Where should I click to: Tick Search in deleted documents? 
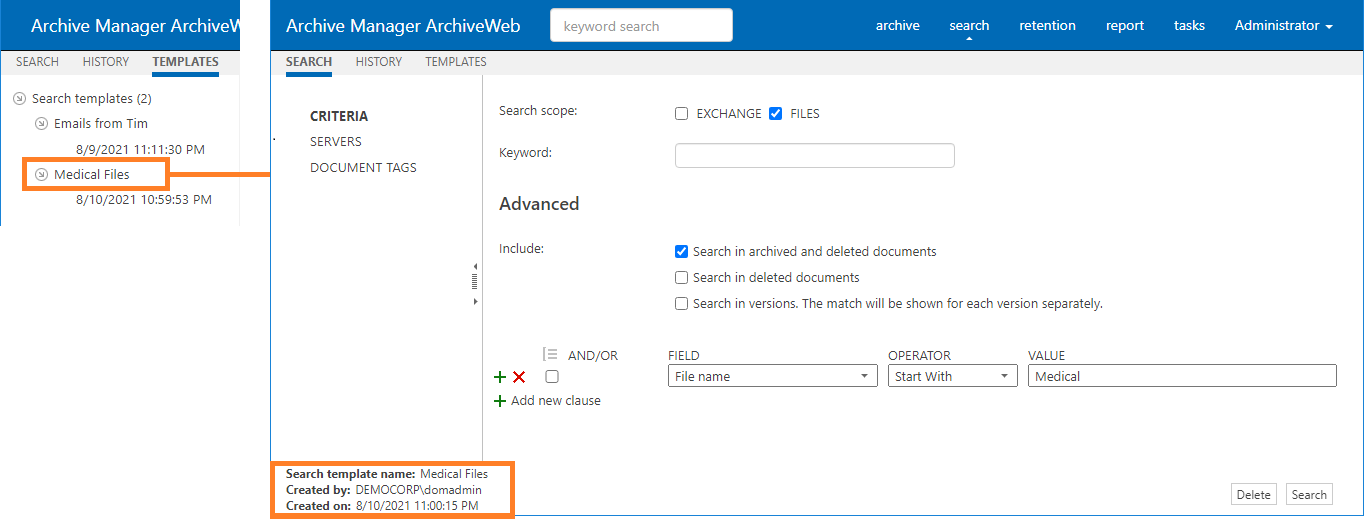(682, 278)
